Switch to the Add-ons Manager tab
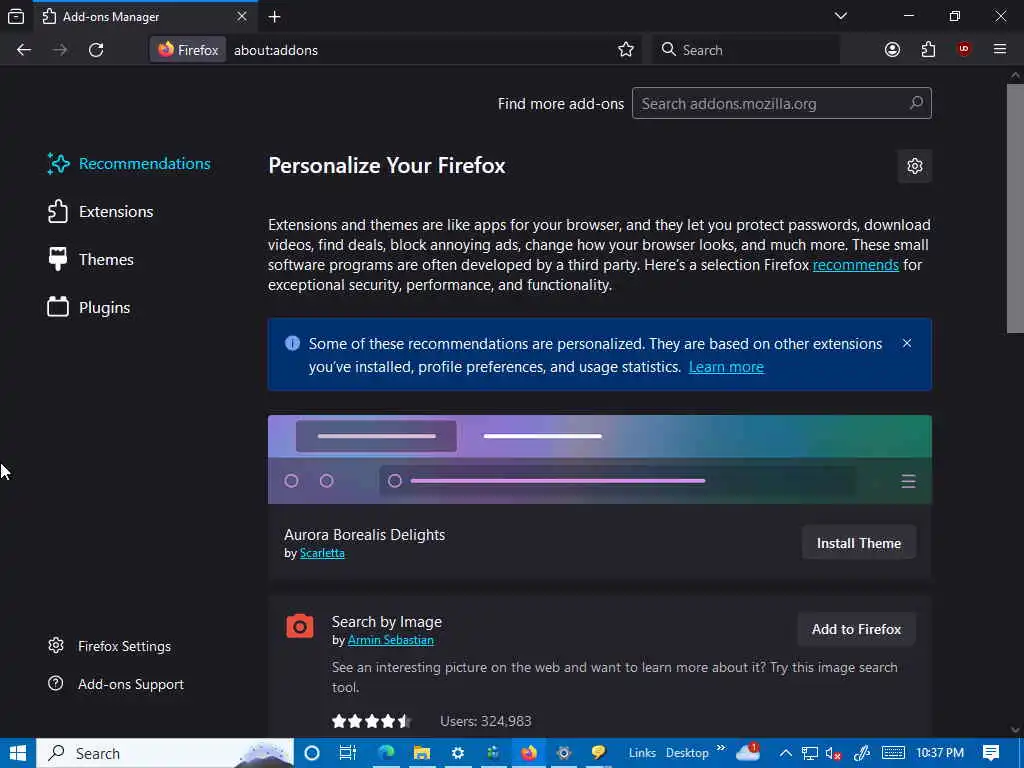Image resolution: width=1024 pixels, height=768 pixels. 144,16
